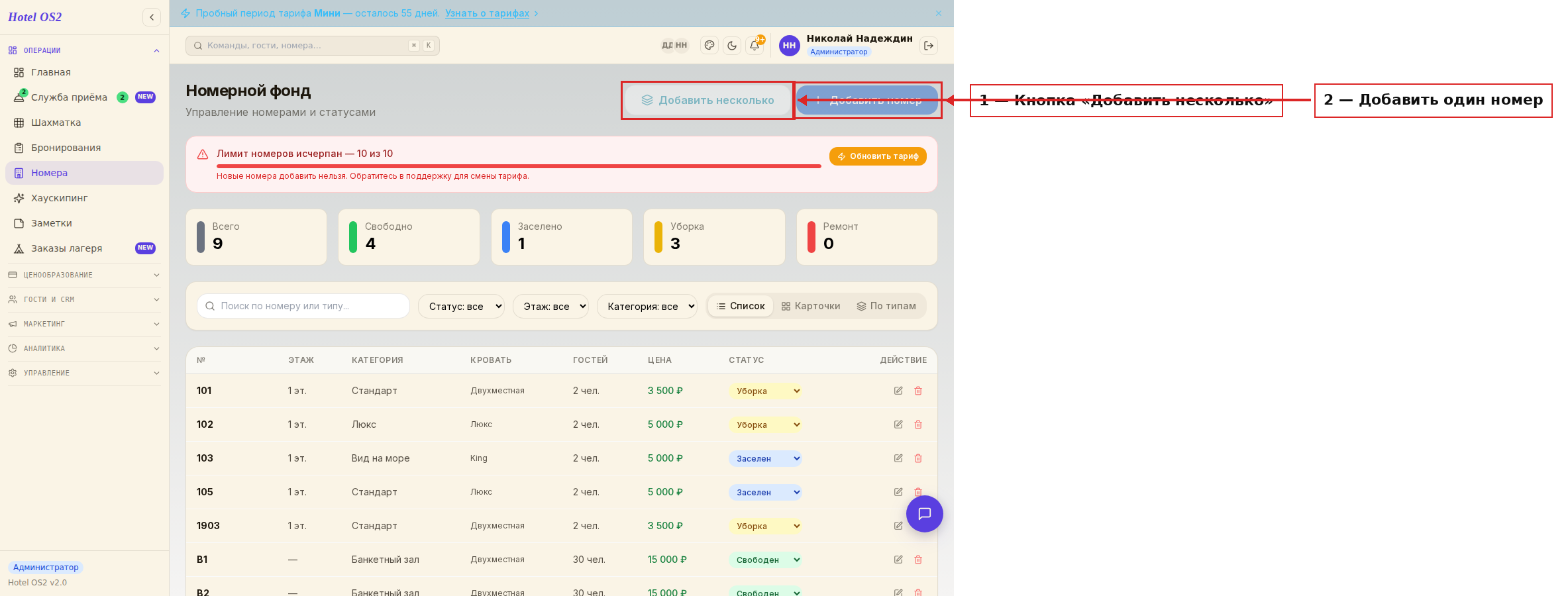1568x596 pixels.
Task: Click the logout icon next to user name
Action: (x=929, y=46)
